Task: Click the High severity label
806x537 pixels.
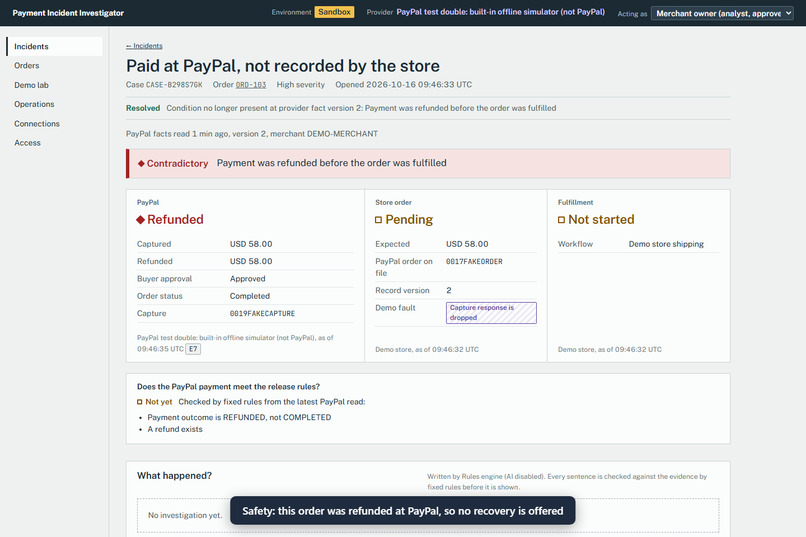Action: click(300, 85)
